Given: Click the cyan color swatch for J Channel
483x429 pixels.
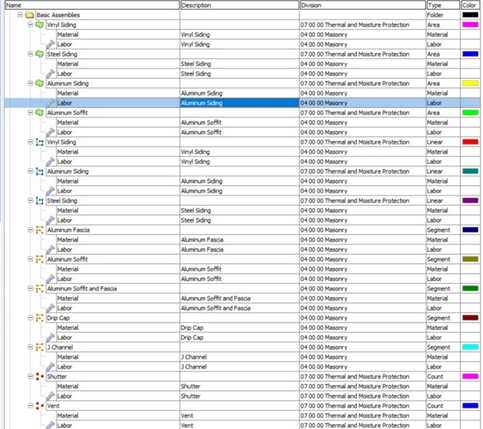Looking at the screenshot, I should point(470,347).
